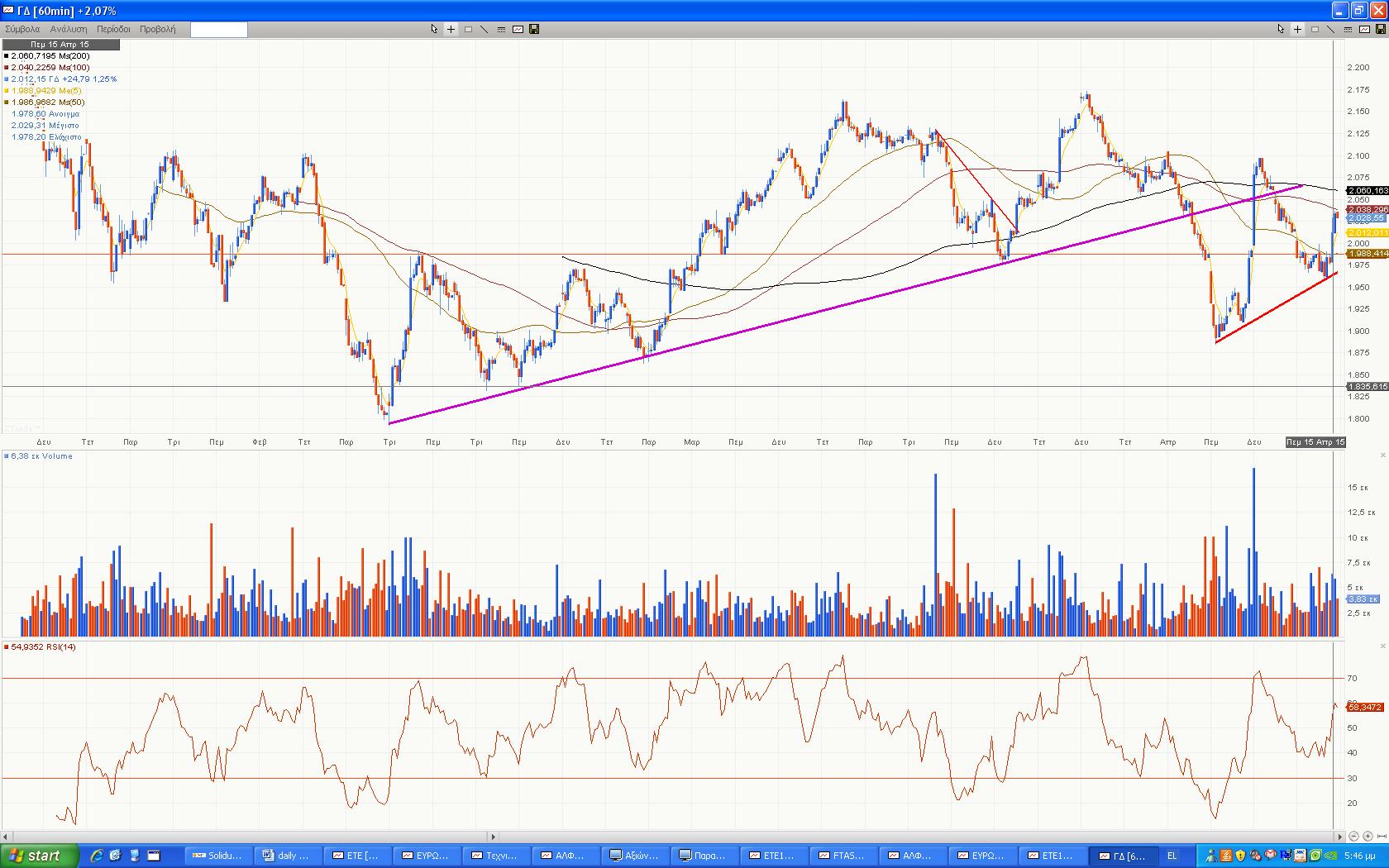Image resolution: width=1389 pixels, height=868 pixels.
Task: Zoom in using the plus magnifier icon
Action: tap(1368, 836)
